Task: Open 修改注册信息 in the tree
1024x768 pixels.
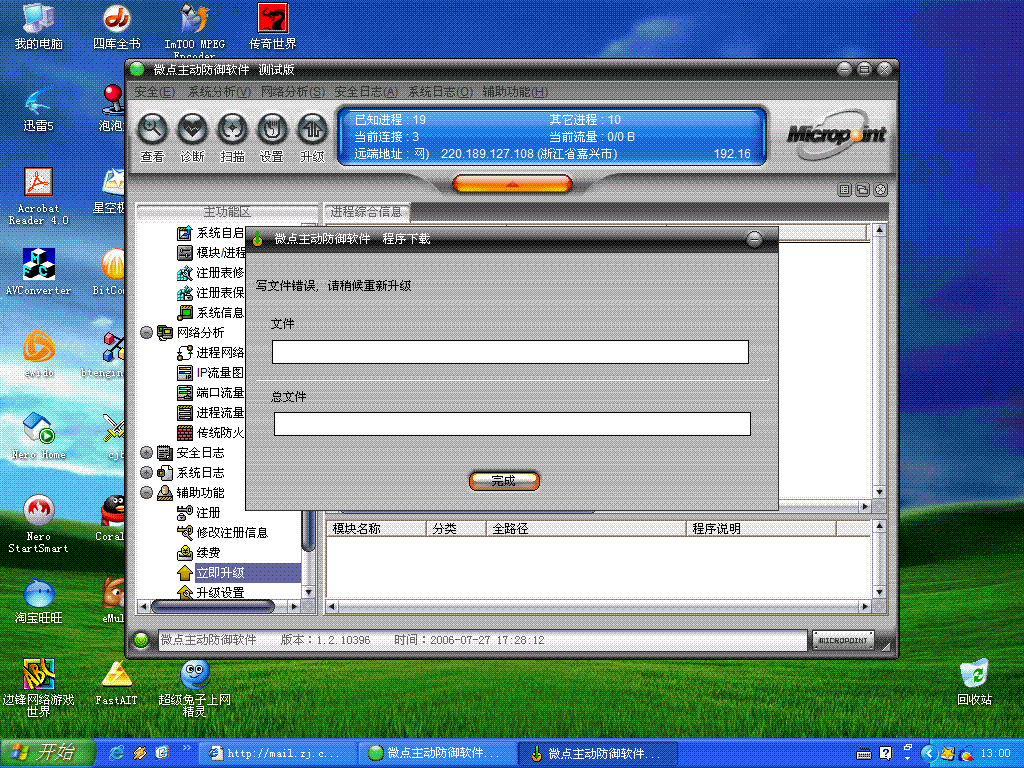Action: pyautogui.click(x=232, y=533)
